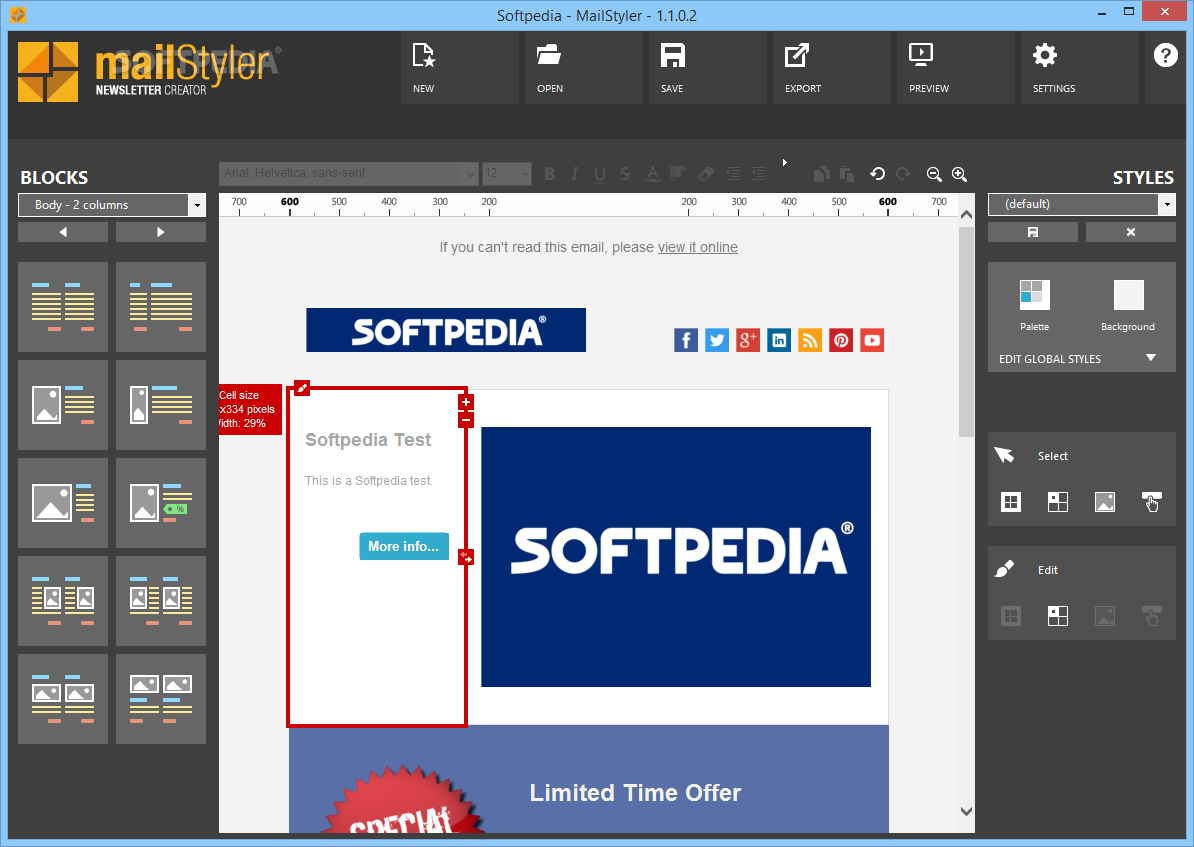Go to previous block category arrow
Image resolution: width=1194 pixels, height=847 pixels.
pyautogui.click(x=63, y=232)
